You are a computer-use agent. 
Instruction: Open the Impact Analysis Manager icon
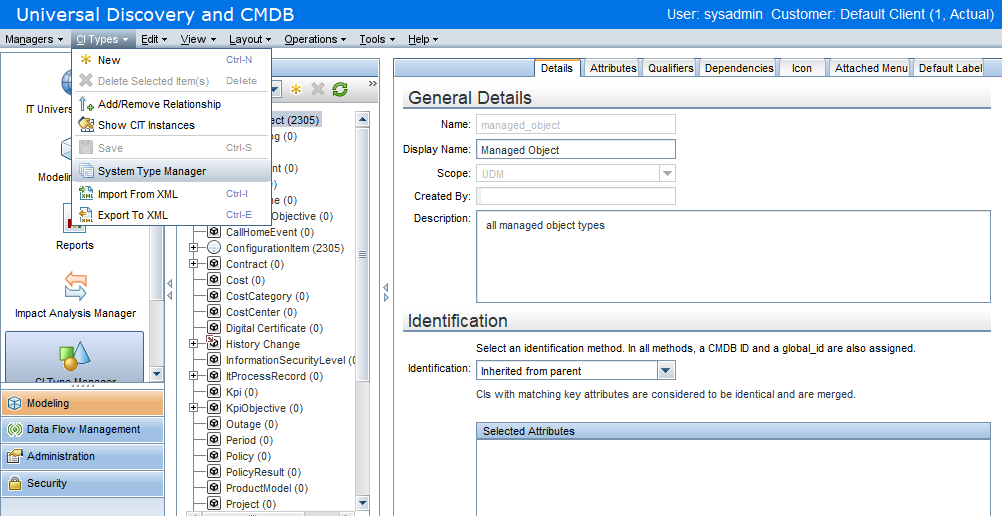coord(75,286)
